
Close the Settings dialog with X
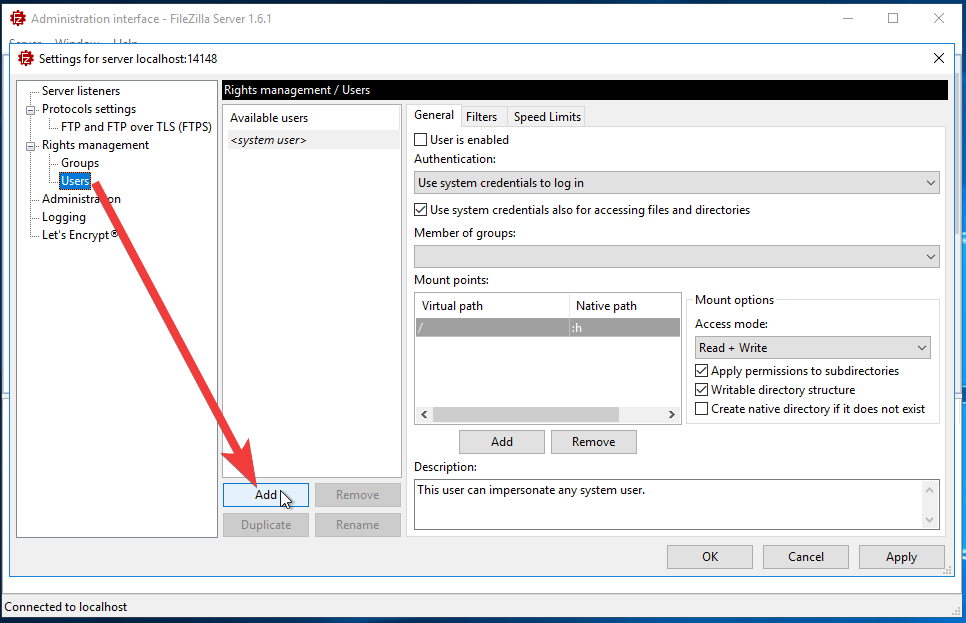coord(938,58)
